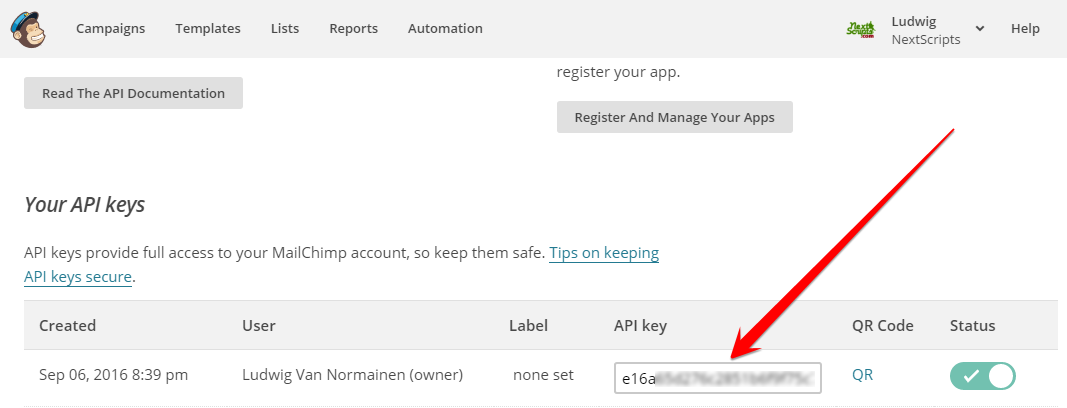The width and height of the screenshot is (1067, 408).
Task: Toggle the API key status switch
Action: (983, 375)
